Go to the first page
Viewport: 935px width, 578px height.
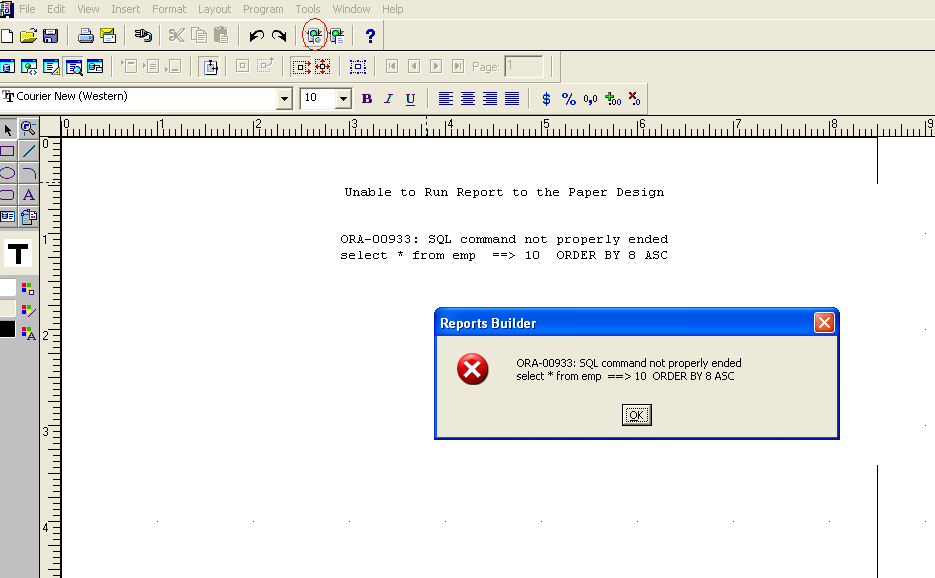click(x=392, y=66)
